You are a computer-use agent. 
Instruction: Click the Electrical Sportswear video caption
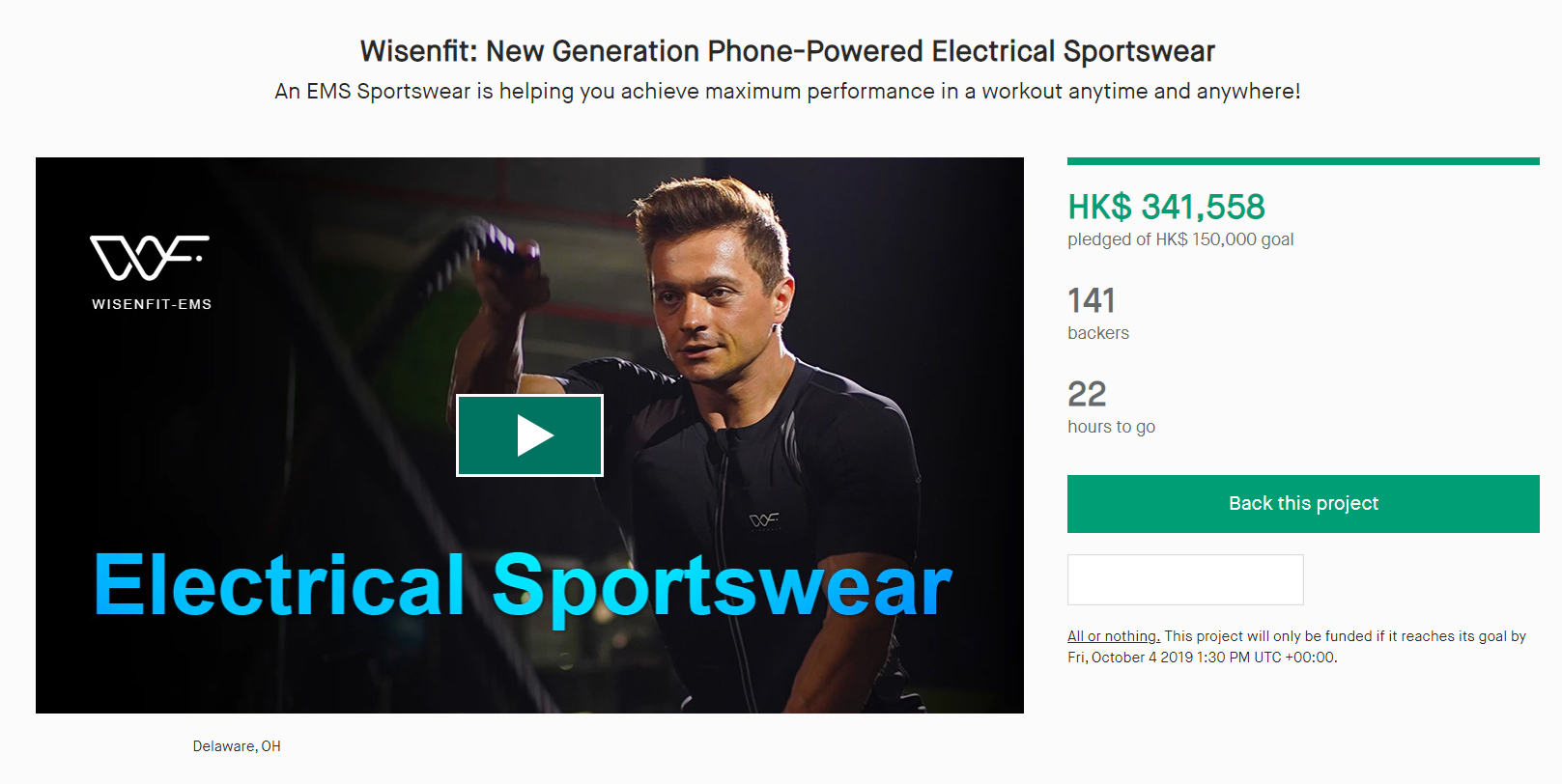point(523,585)
